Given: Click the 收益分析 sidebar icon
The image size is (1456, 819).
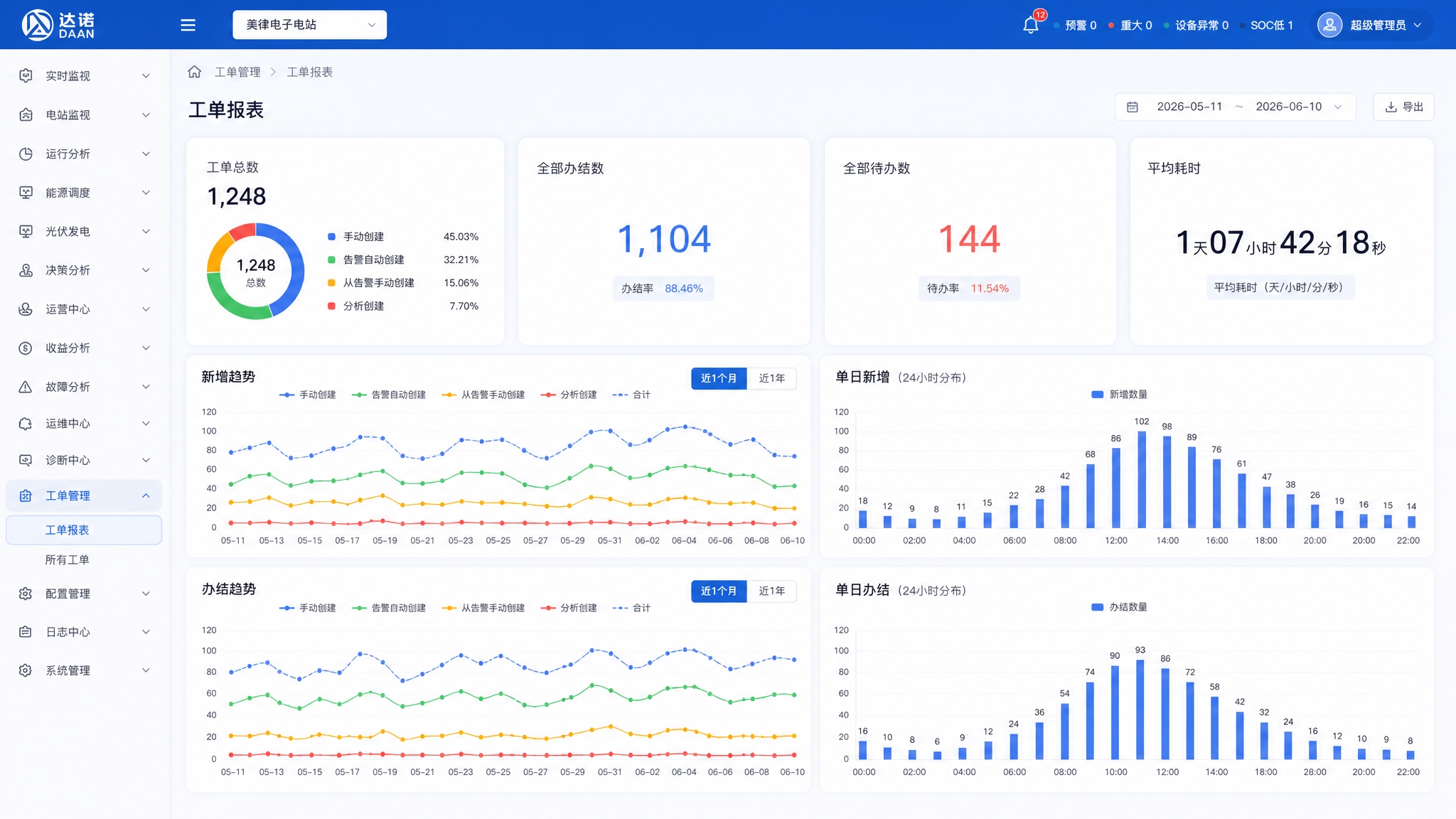Looking at the screenshot, I should (26, 348).
